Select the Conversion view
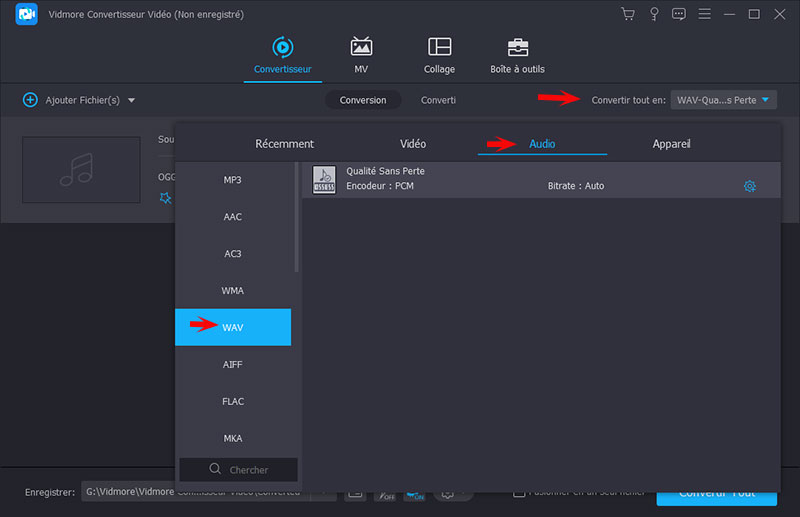Image resolution: width=800 pixels, height=517 pixels. pyautogui.click(x=362, y=100)
